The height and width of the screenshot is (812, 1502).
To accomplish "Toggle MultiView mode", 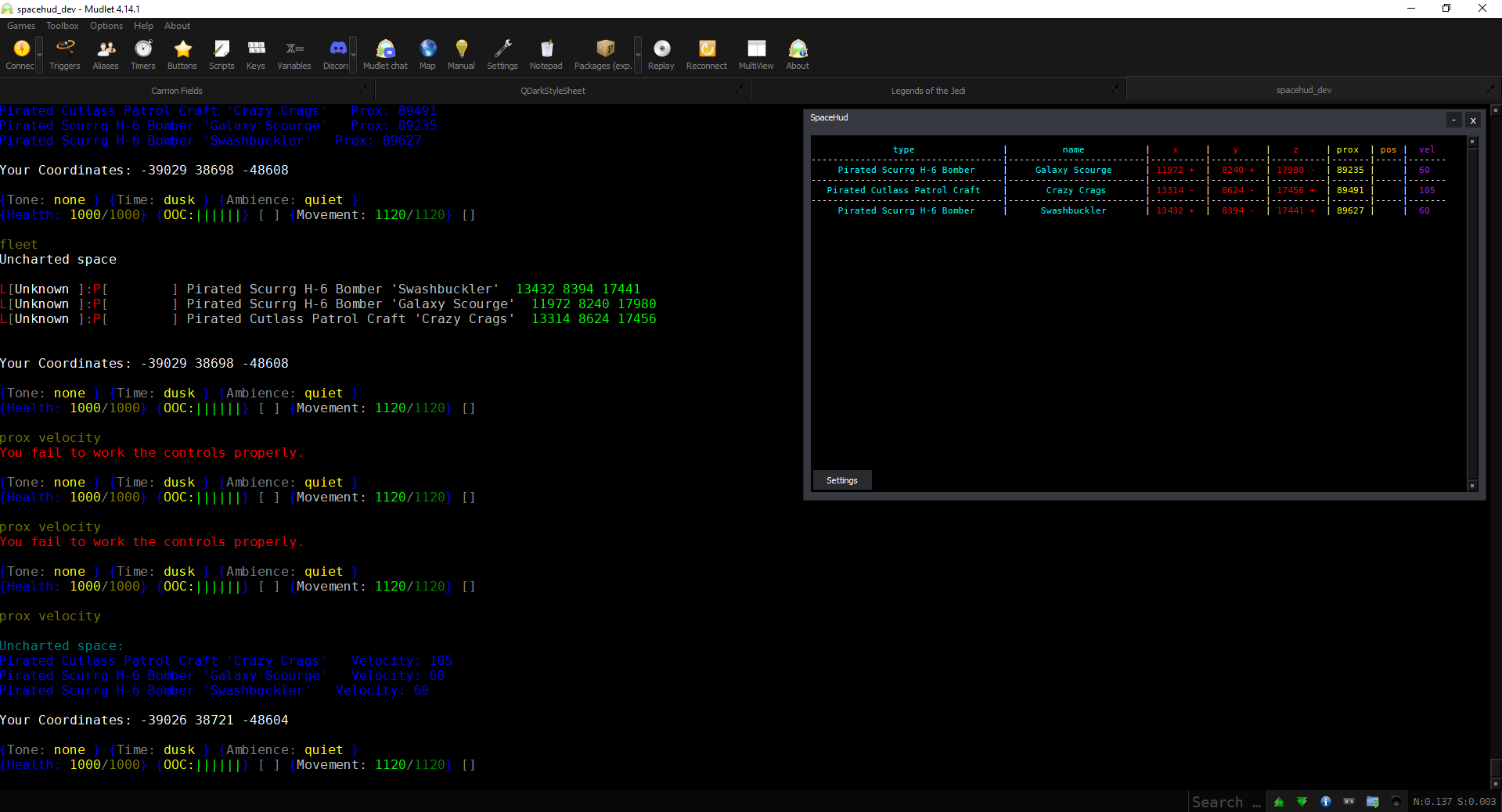I will click(x=755, y=53).
